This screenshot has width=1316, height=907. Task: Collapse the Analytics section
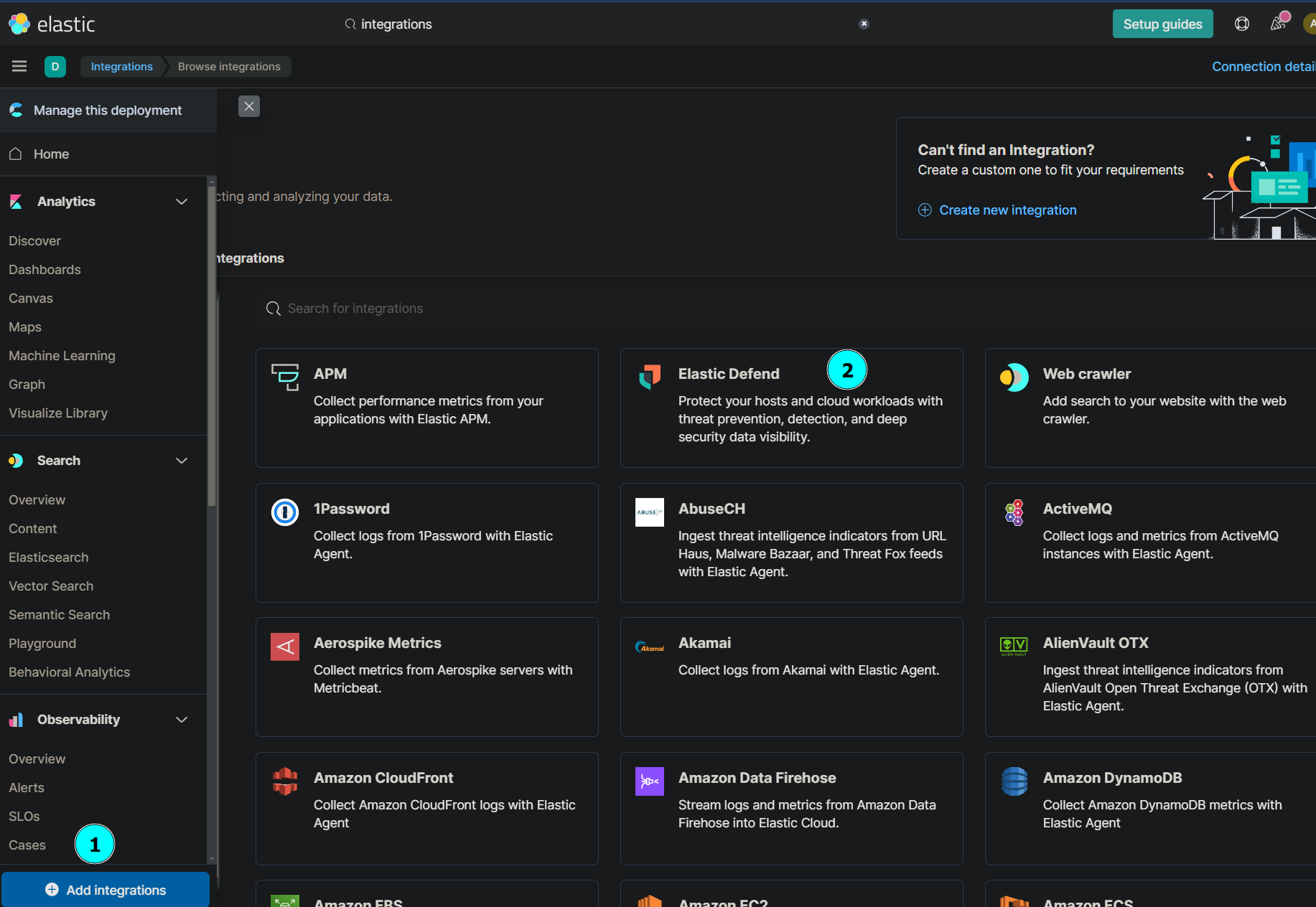(x=182, y=202)
